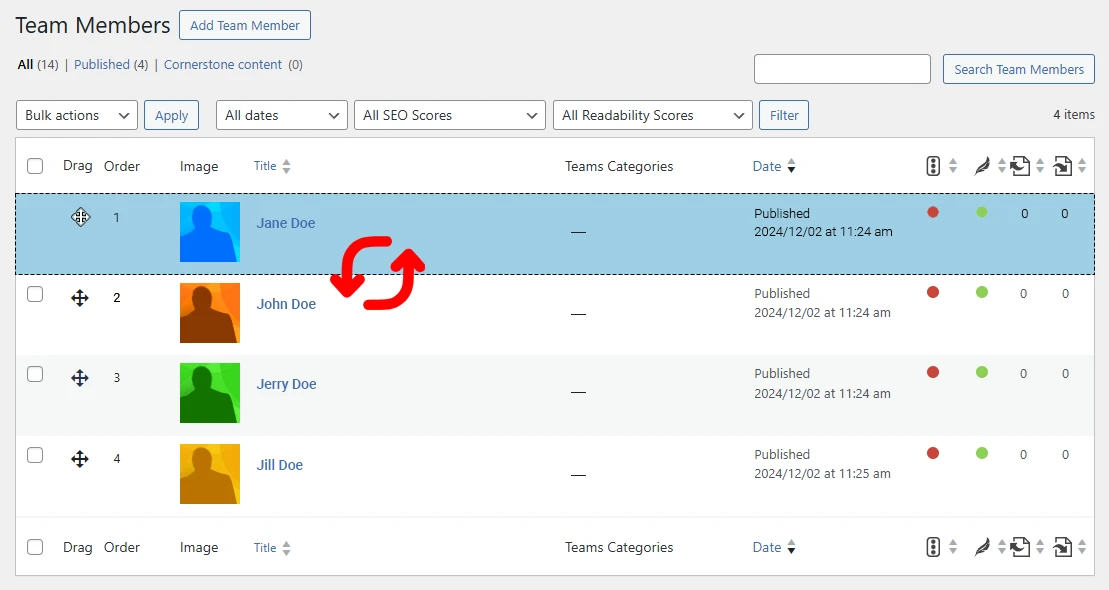The height and width of the screenshot is (590, 1109).
Task: Click the Add Team Member button
Action: click(244, 25)
